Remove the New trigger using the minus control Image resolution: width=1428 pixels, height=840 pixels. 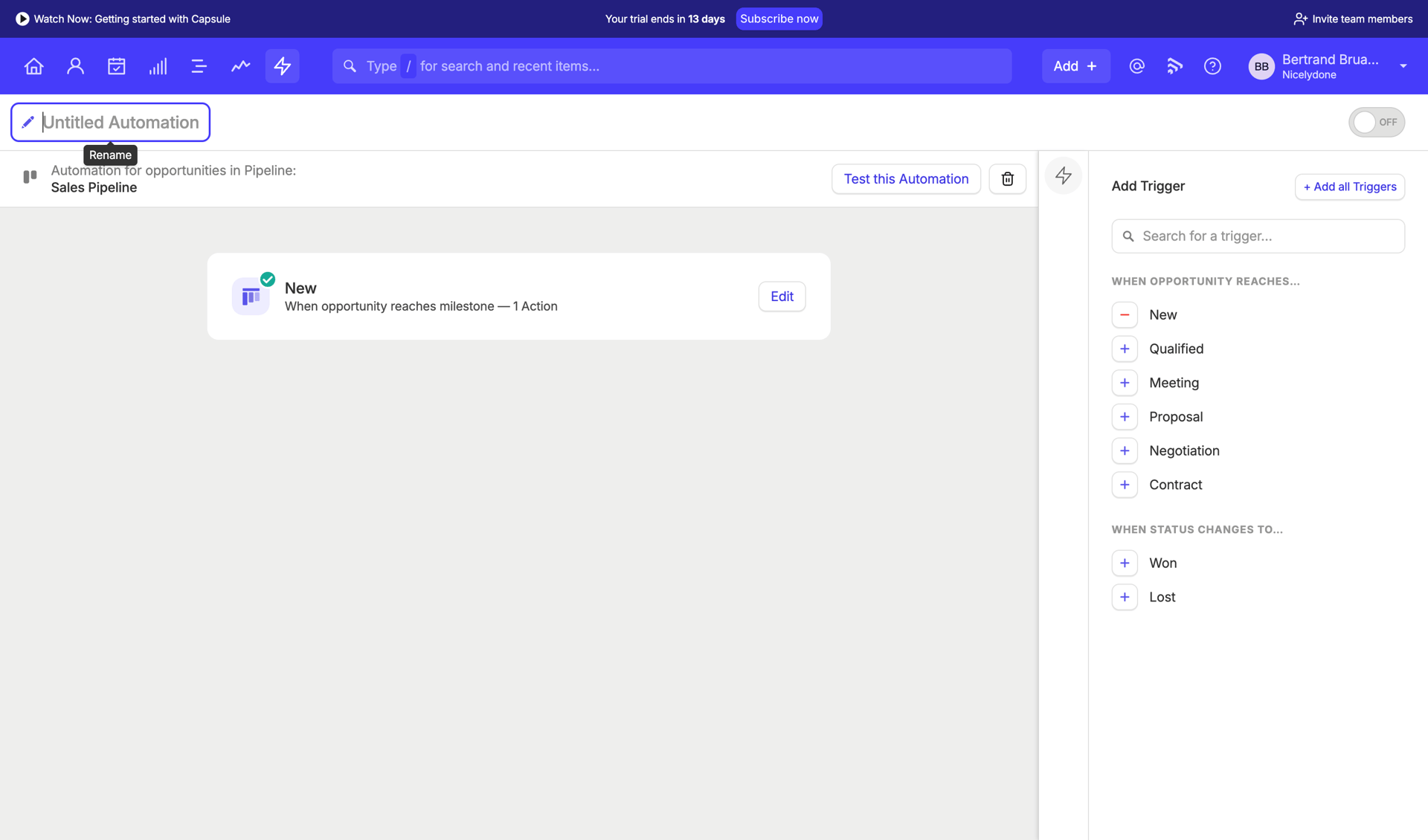pos(1125,314)
